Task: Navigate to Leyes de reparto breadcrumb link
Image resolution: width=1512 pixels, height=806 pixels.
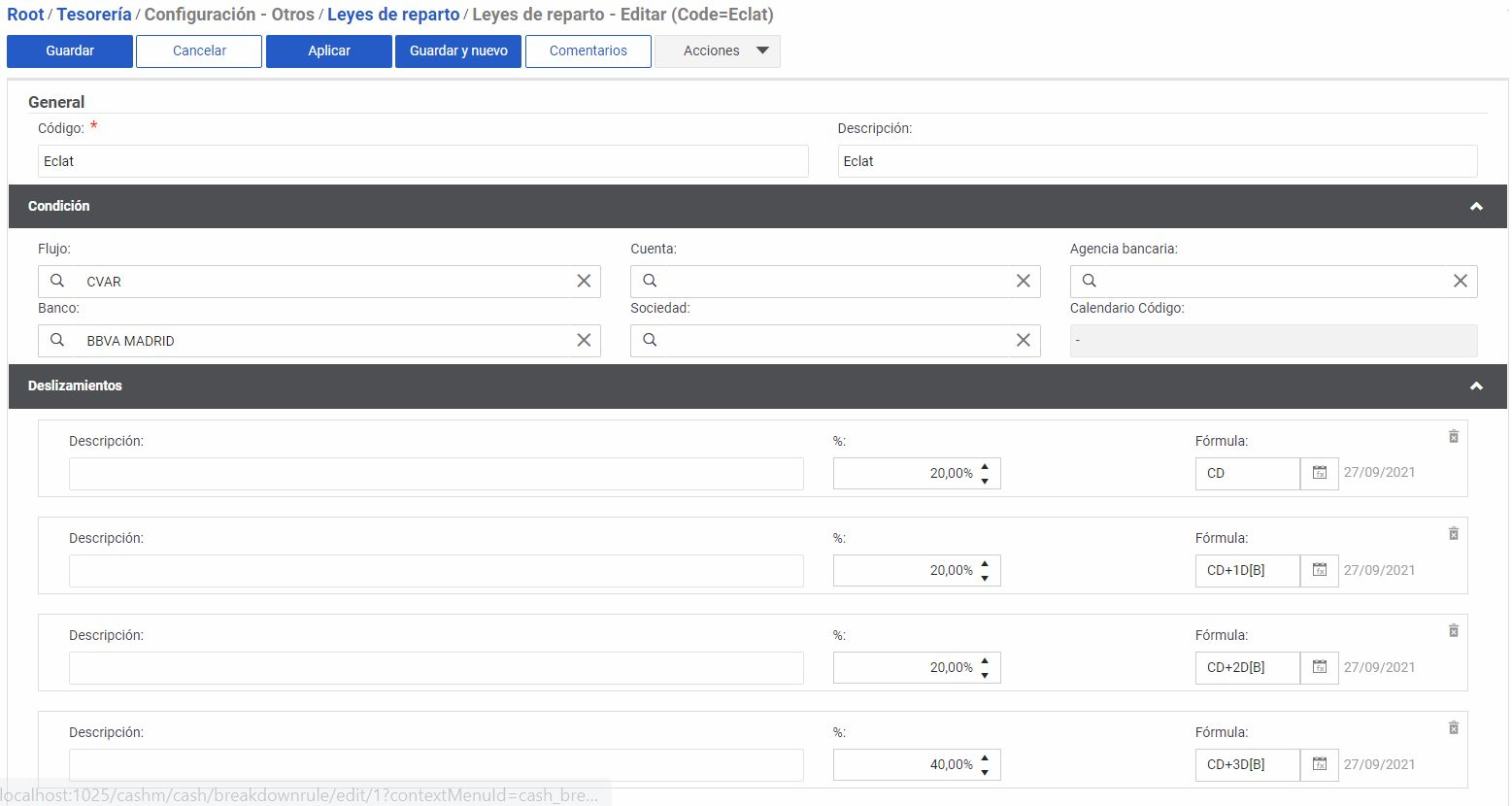Action: (393, 15)
